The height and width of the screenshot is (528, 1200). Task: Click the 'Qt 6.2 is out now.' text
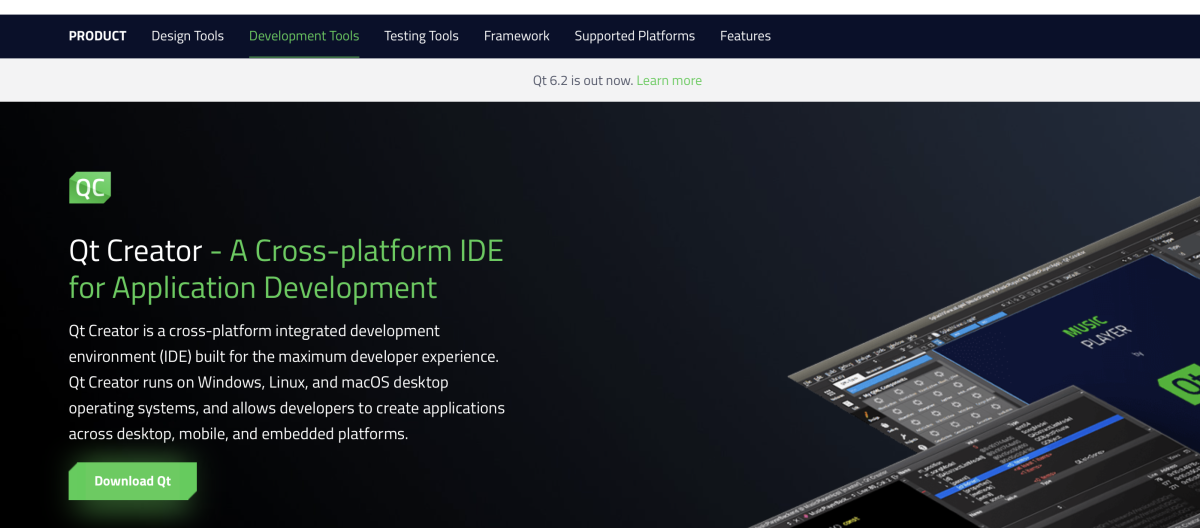[582, 81]
